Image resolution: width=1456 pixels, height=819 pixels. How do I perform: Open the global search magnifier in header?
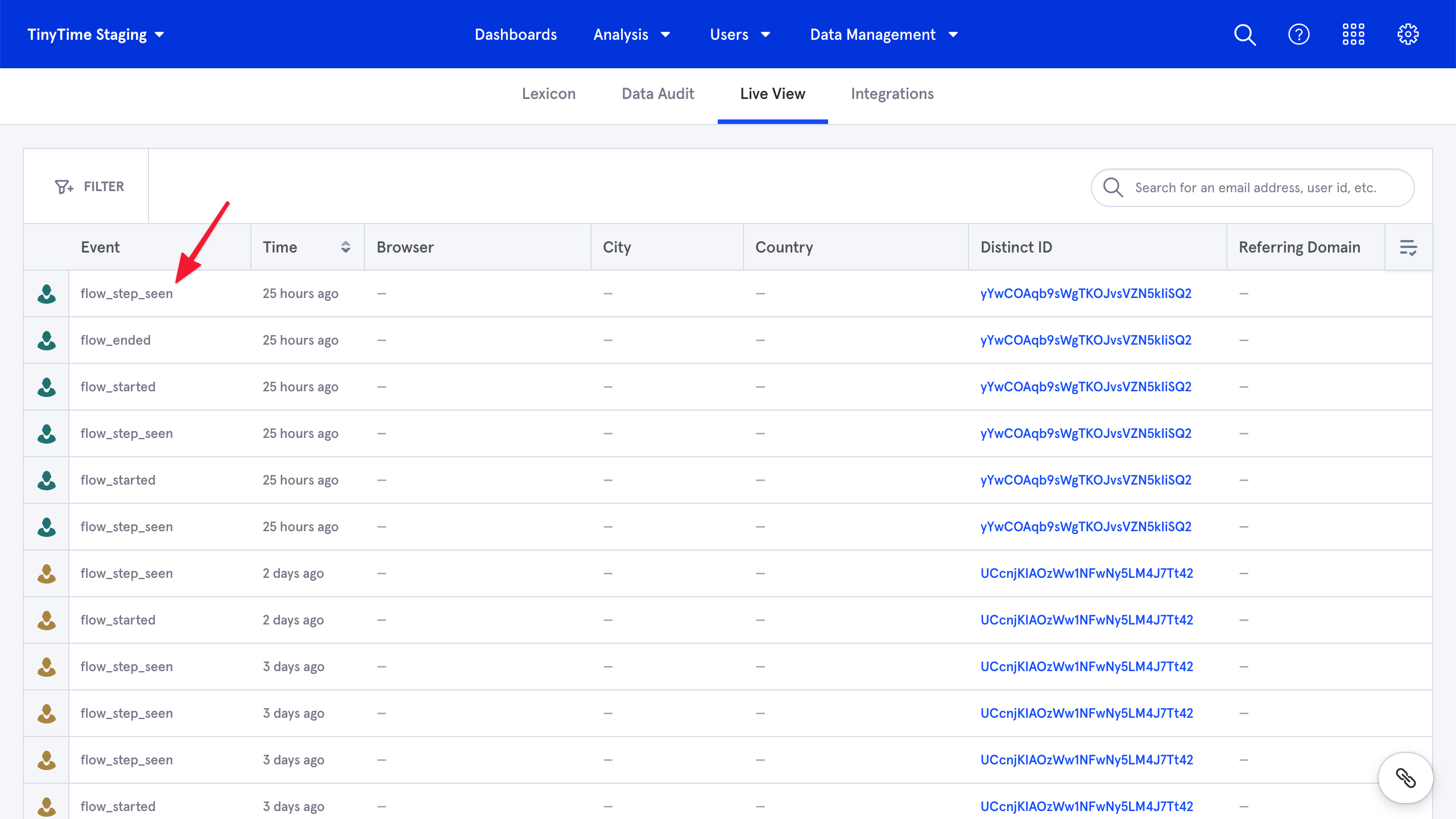coord(1244,35)
